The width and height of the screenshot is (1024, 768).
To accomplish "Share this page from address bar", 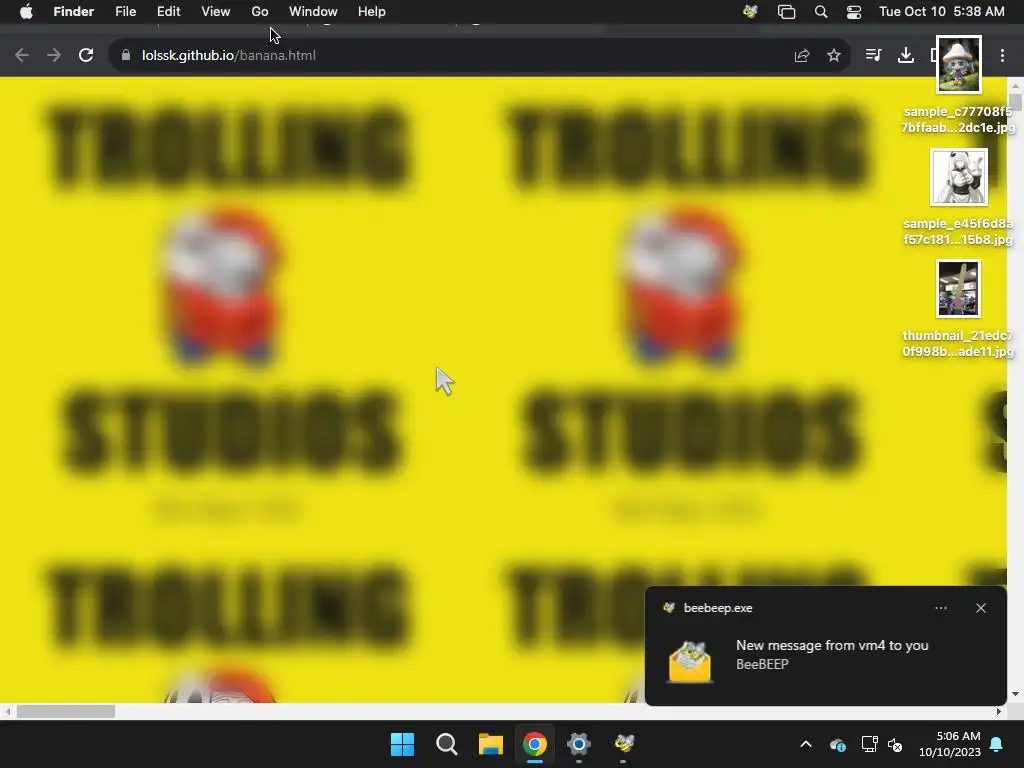I will (x=802, y=56).
